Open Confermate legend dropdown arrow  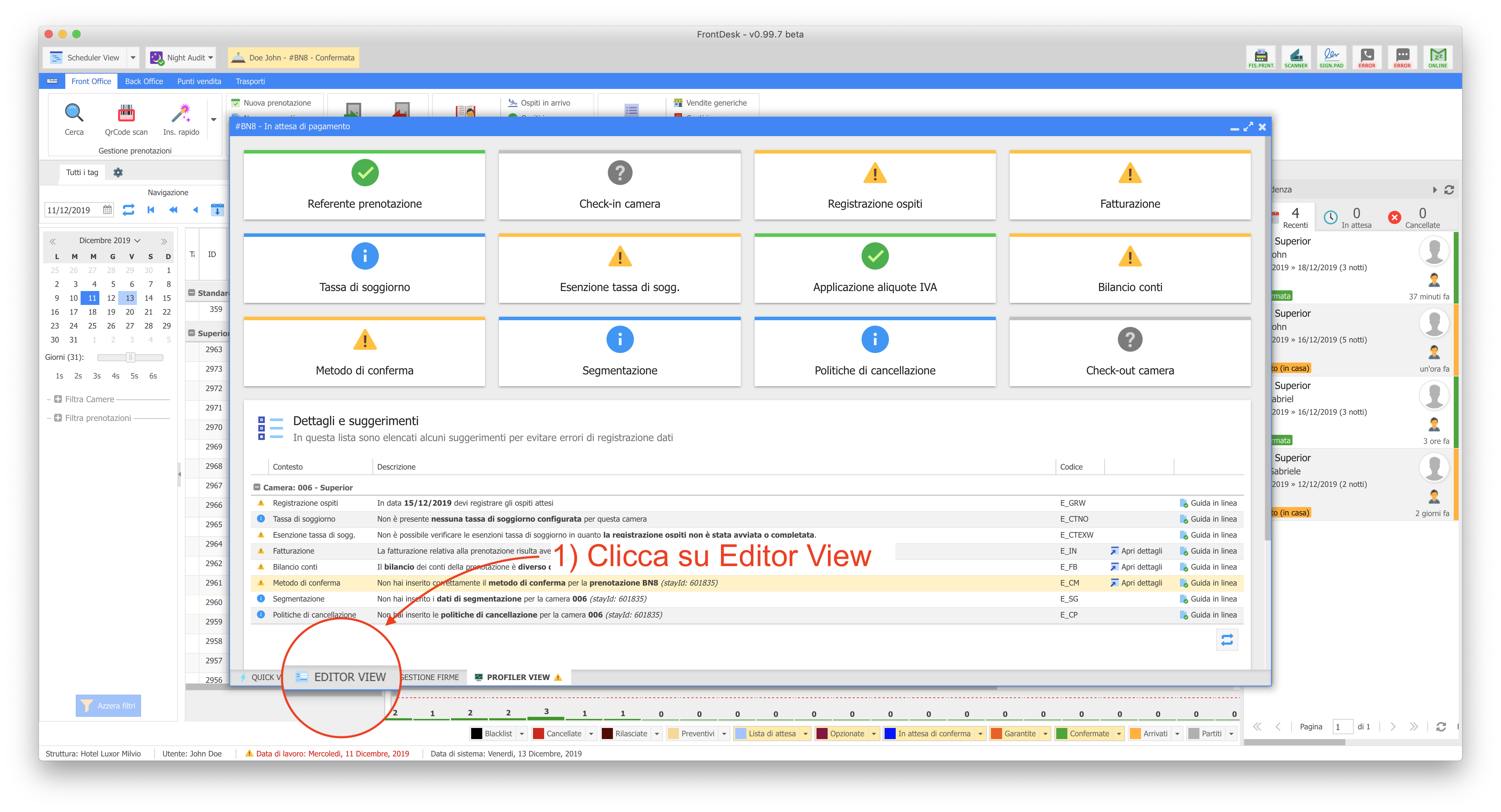1119,734
